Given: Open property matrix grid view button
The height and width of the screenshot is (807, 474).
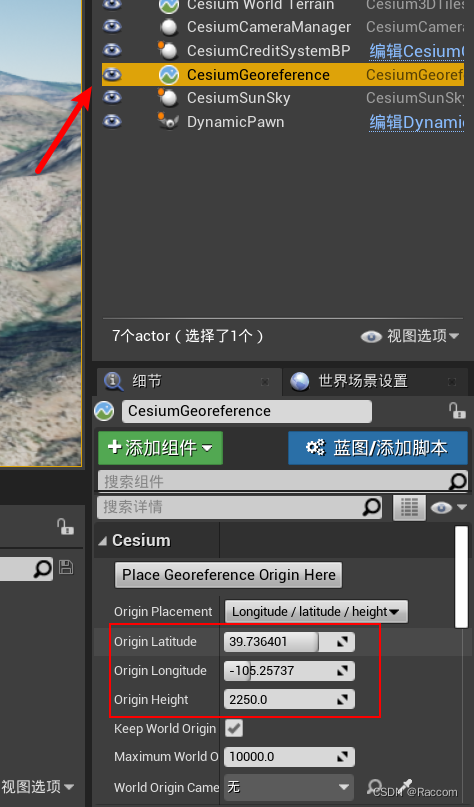Looking at the screenshot, I should (x=409, y=507).
